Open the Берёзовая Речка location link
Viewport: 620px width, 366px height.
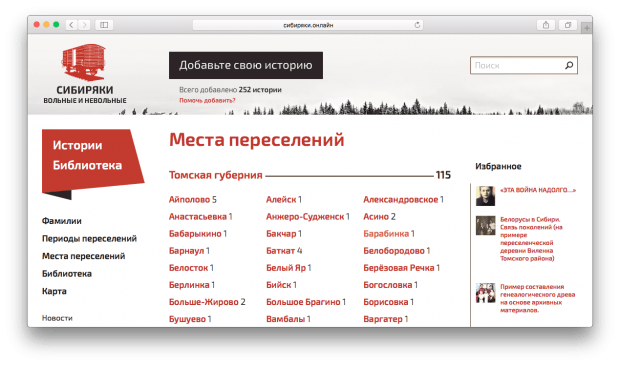399,268
